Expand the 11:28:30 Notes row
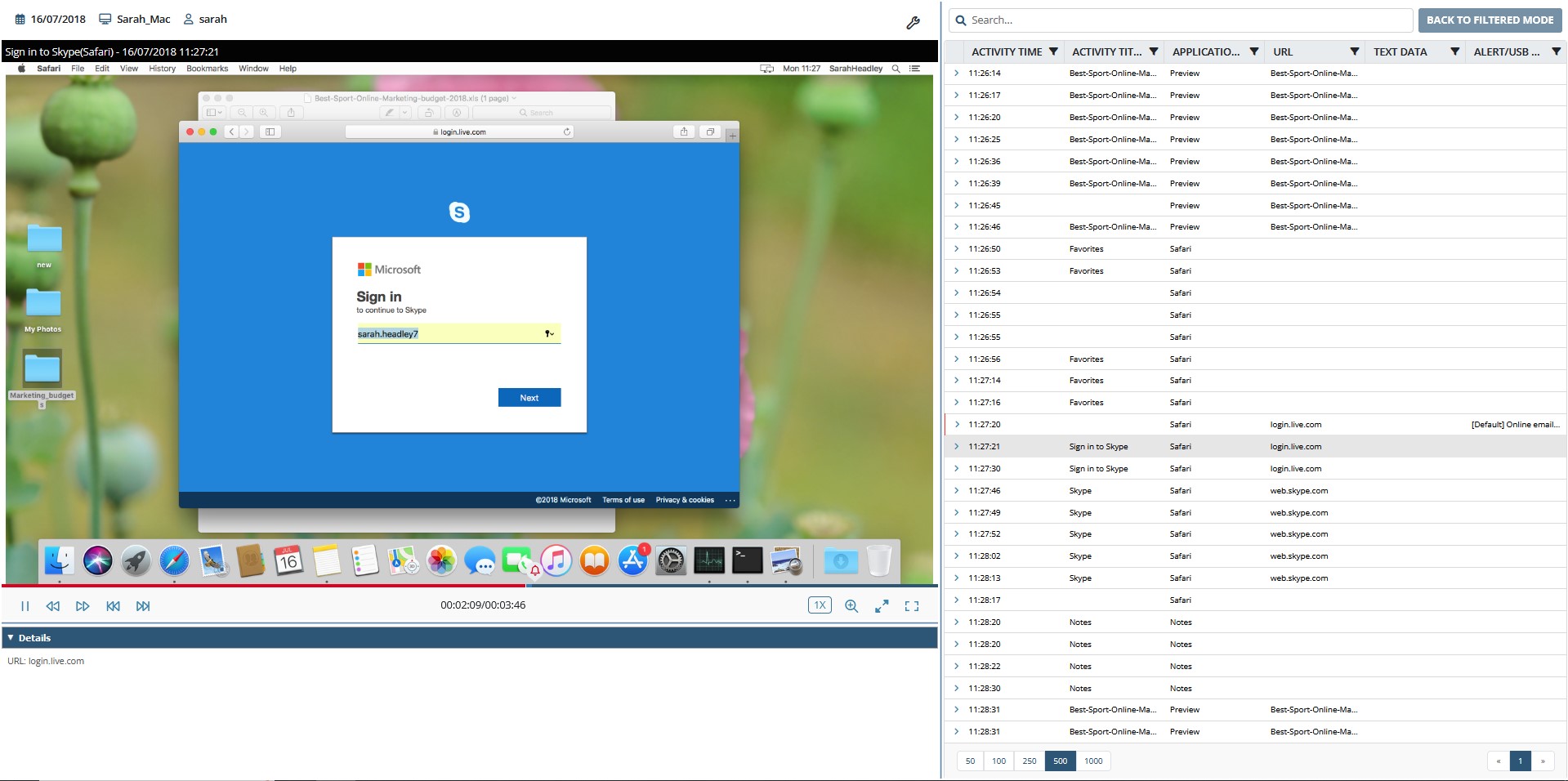This screenshot has height=781, width=1568. pos(957,688)
